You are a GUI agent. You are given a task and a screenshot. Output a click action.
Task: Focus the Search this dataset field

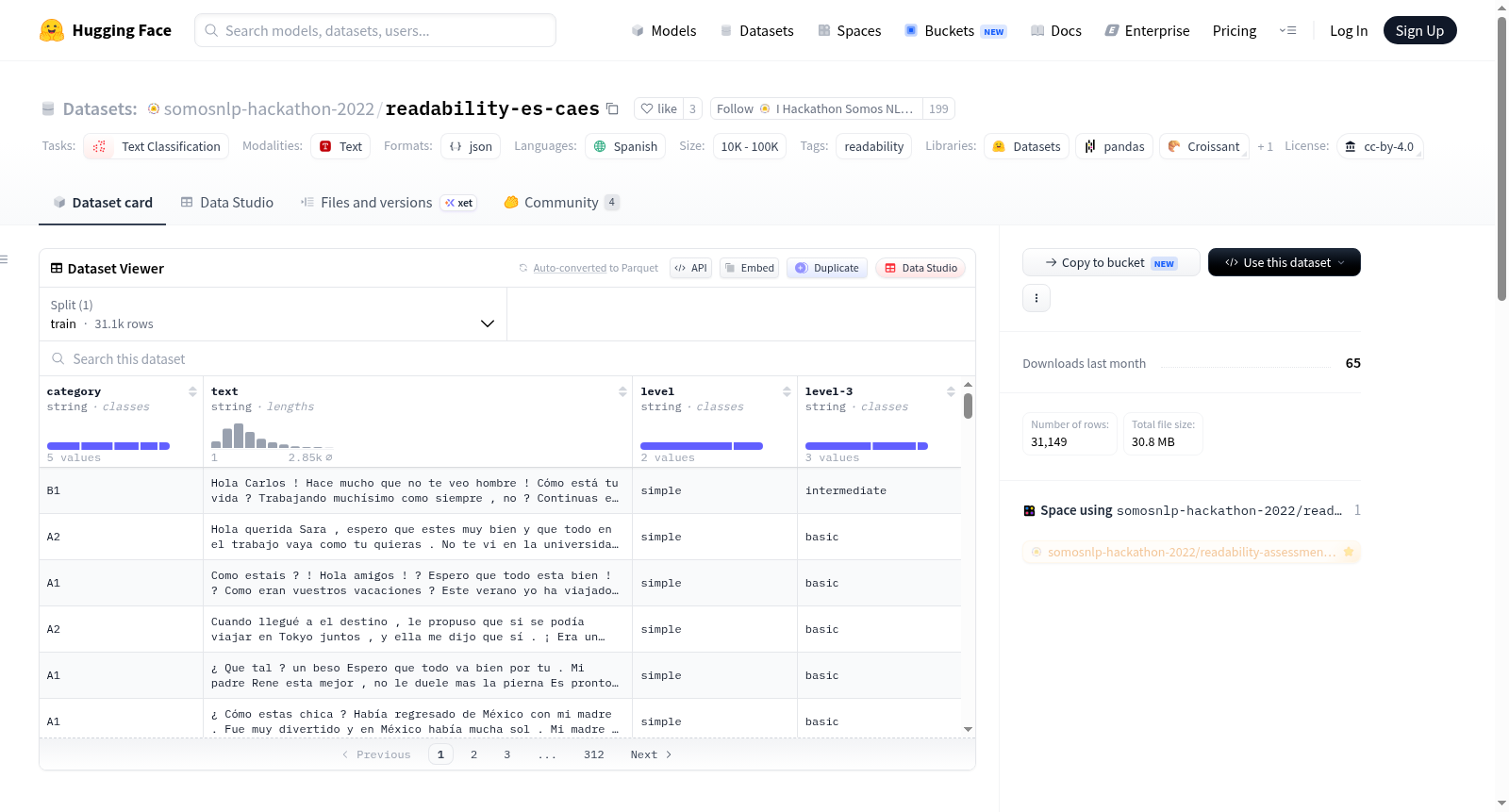[x=507, y=359]
